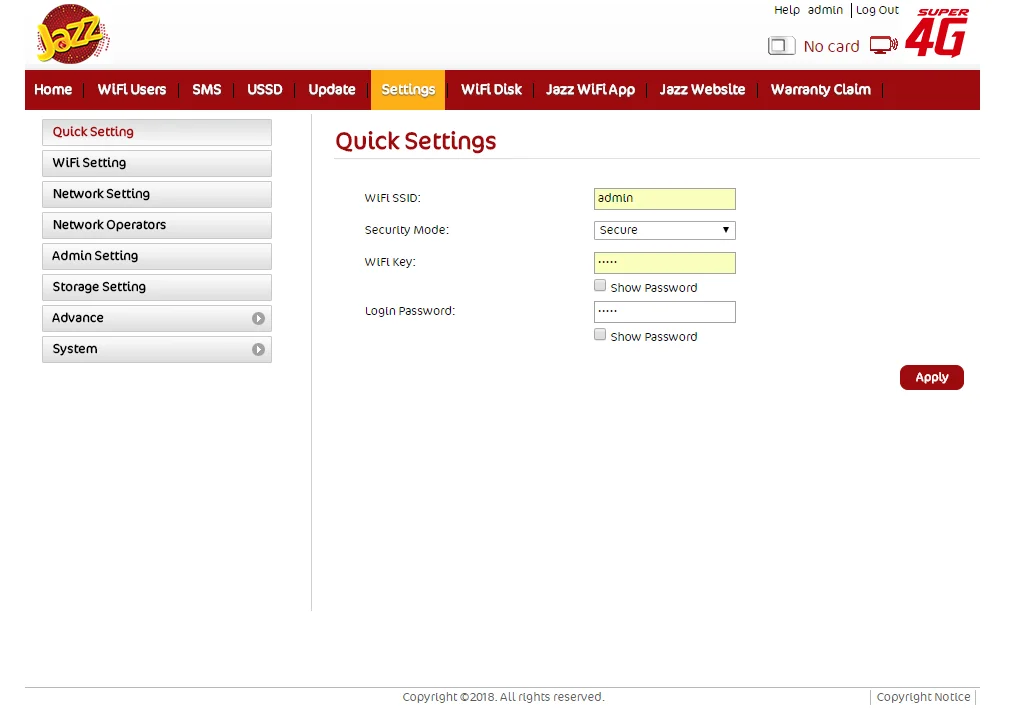Viewport: 1010px width, 718px height.
Task: Open the Security Mode dropdown
Action: pos(664,230)
